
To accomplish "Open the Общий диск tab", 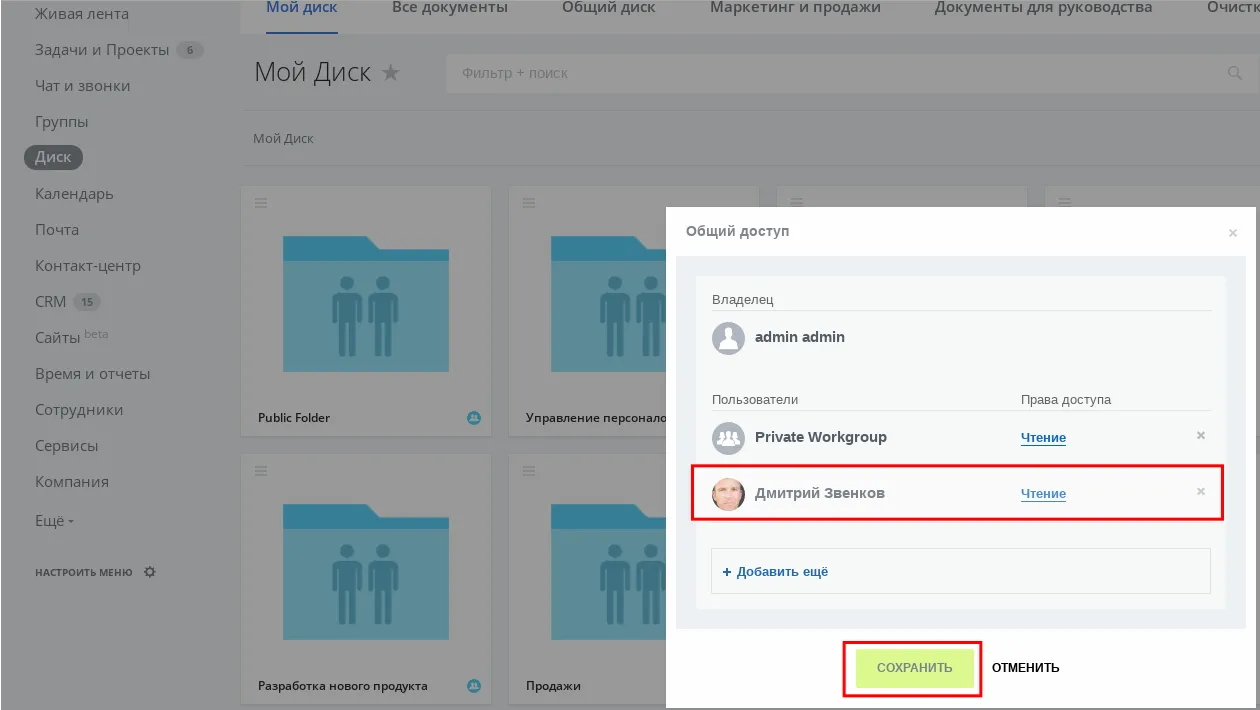I will (x=608, y=8).
